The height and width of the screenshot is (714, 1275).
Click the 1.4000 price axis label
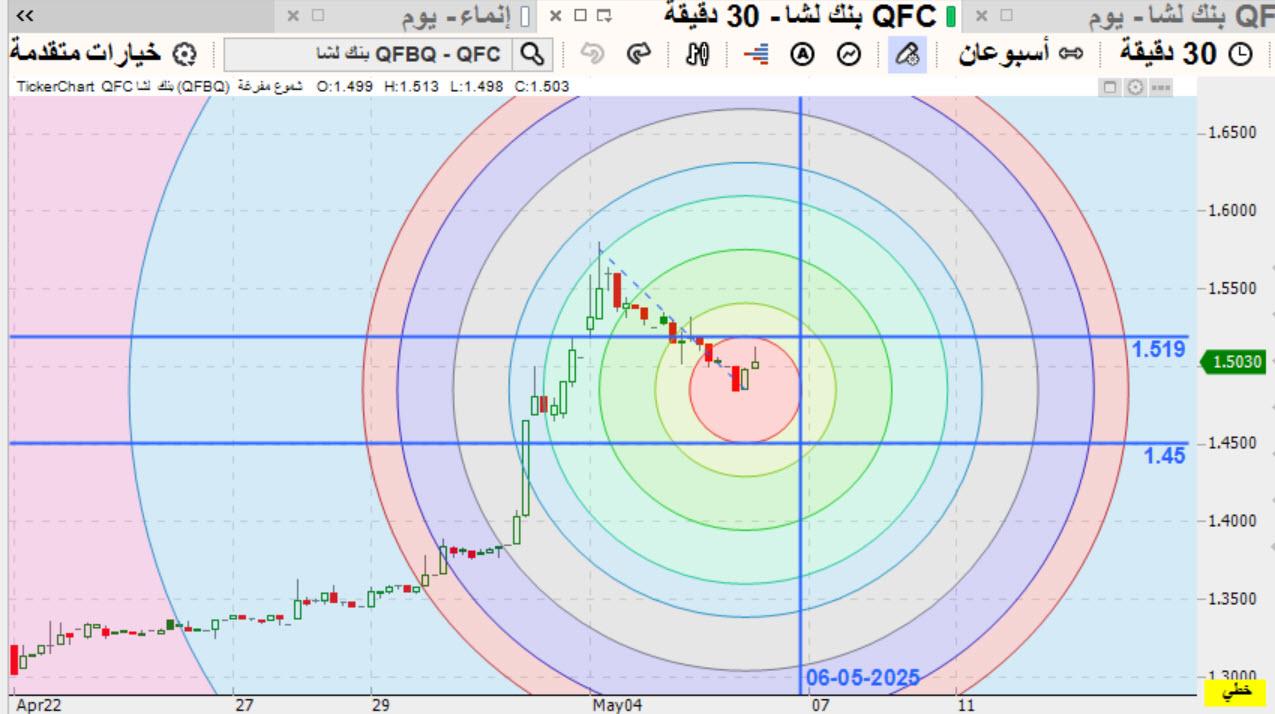pyautogui.click(x=1232, y=521)
